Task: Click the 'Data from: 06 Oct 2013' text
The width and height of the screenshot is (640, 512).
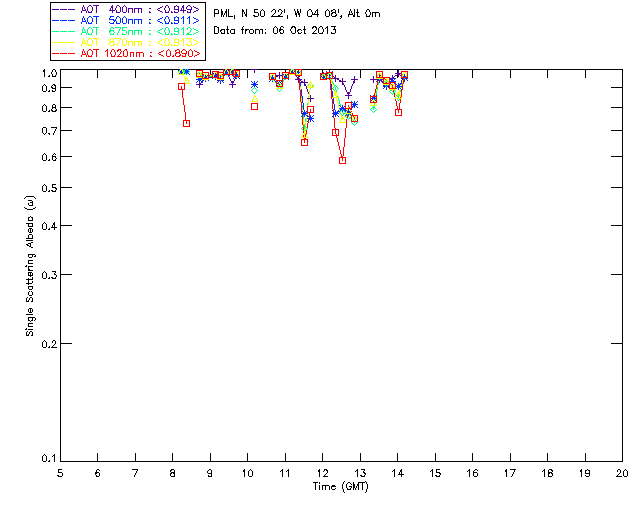Action: [275, 30]
